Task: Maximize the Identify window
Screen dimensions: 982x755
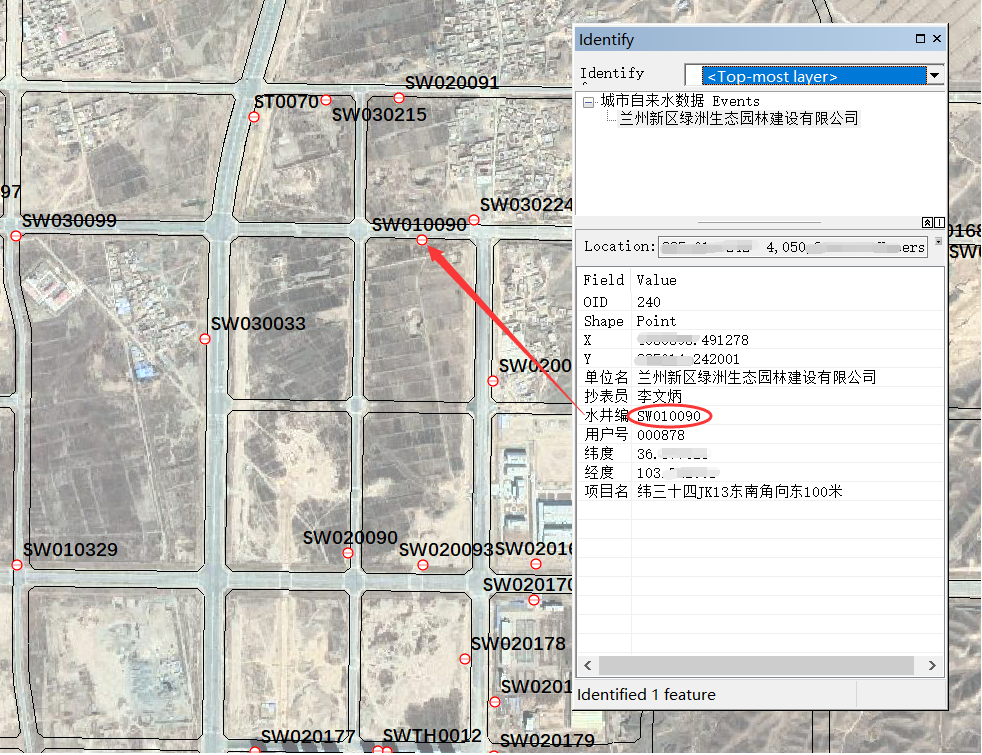Action: pos(920,39)
